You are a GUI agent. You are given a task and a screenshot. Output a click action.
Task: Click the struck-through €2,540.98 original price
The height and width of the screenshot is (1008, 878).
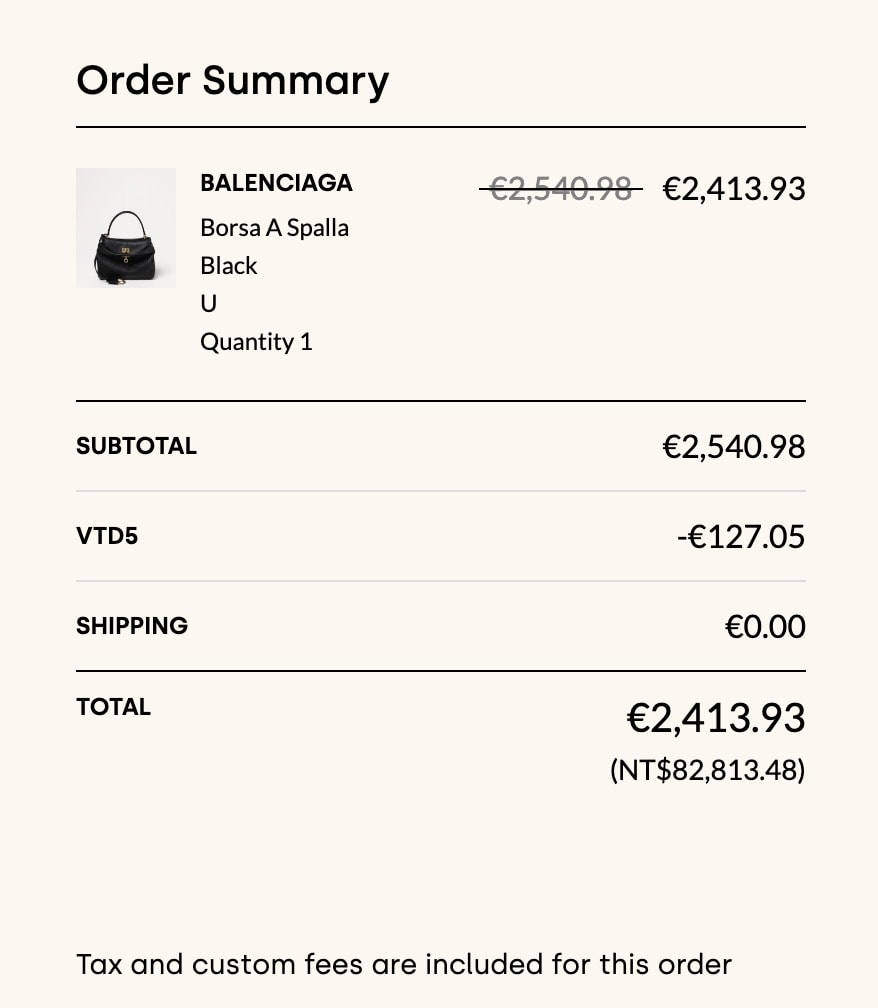click(560, 189)
